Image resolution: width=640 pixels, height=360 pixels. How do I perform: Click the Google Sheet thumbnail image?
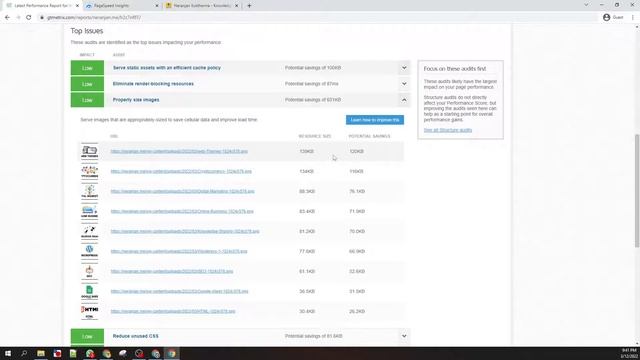(89, 291)
